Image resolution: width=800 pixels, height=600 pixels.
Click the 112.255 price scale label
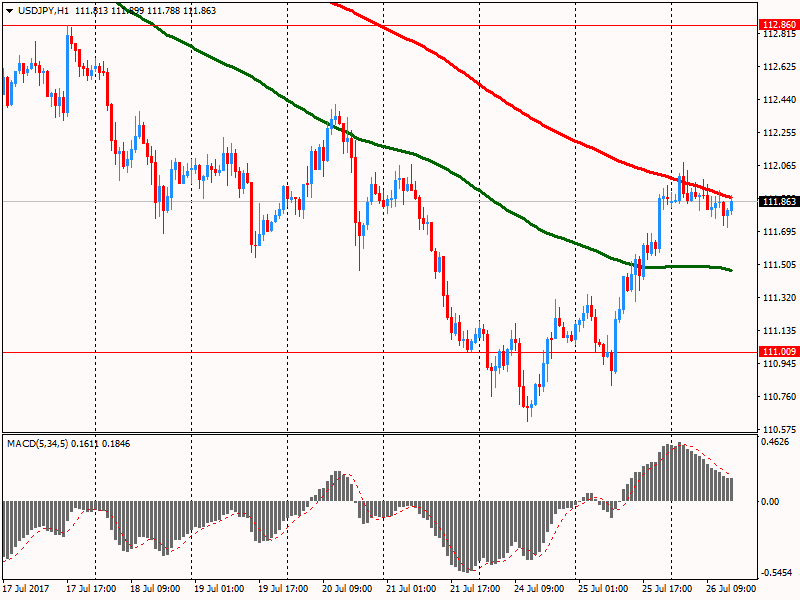click(x=779, y=133)
